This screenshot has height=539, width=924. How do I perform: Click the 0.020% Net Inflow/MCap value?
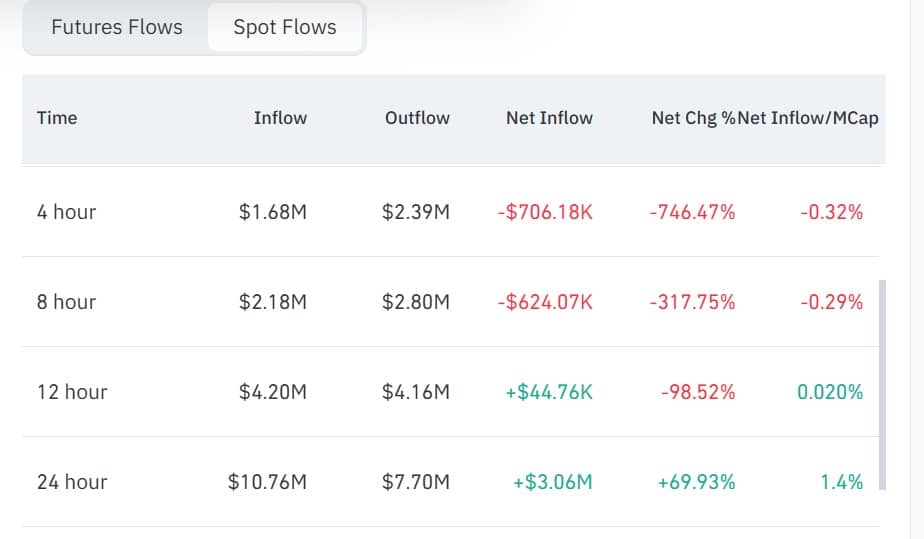(x=830, y=392)
